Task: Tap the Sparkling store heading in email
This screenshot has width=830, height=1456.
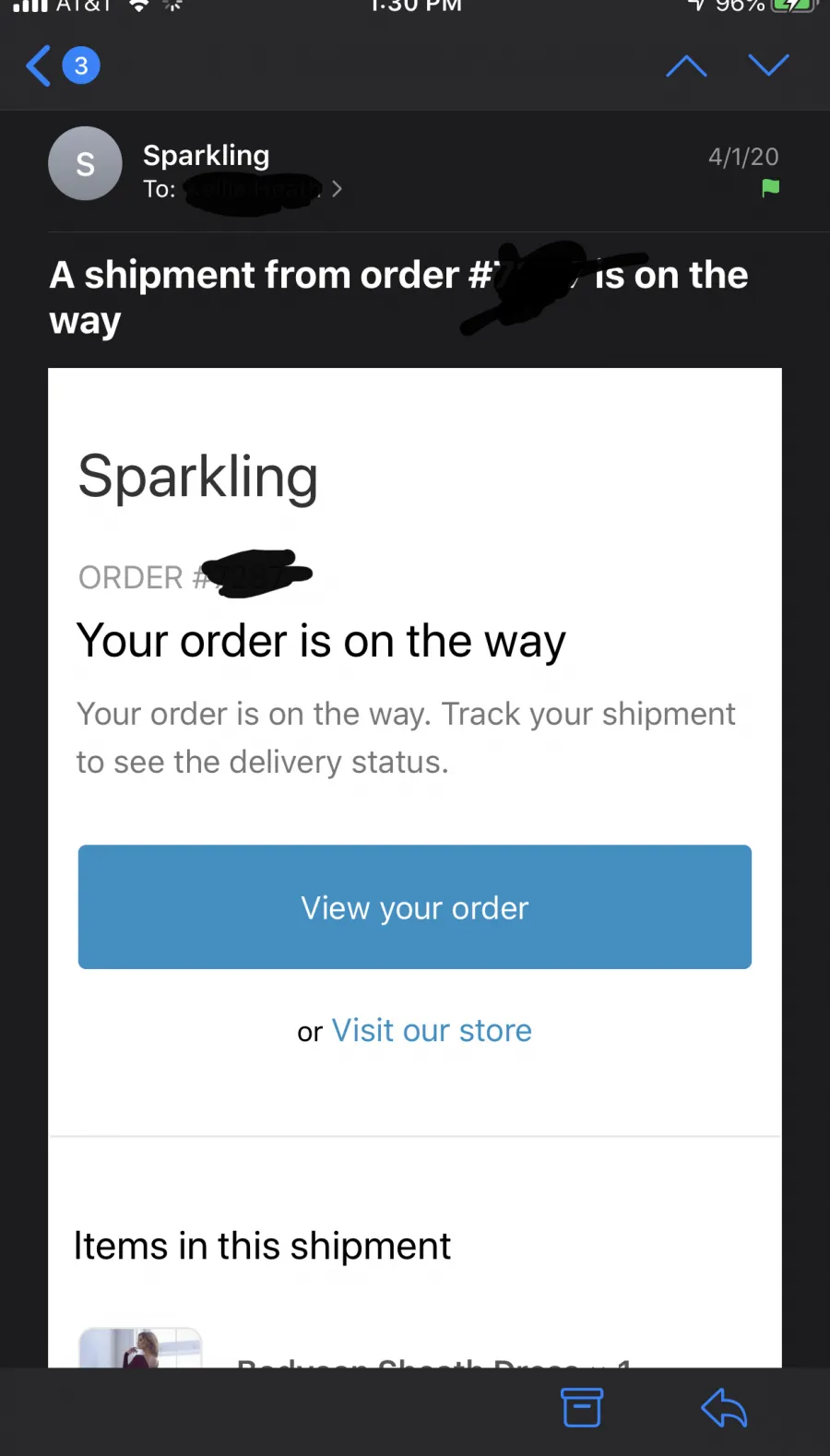Action: [x=198, y=477]
